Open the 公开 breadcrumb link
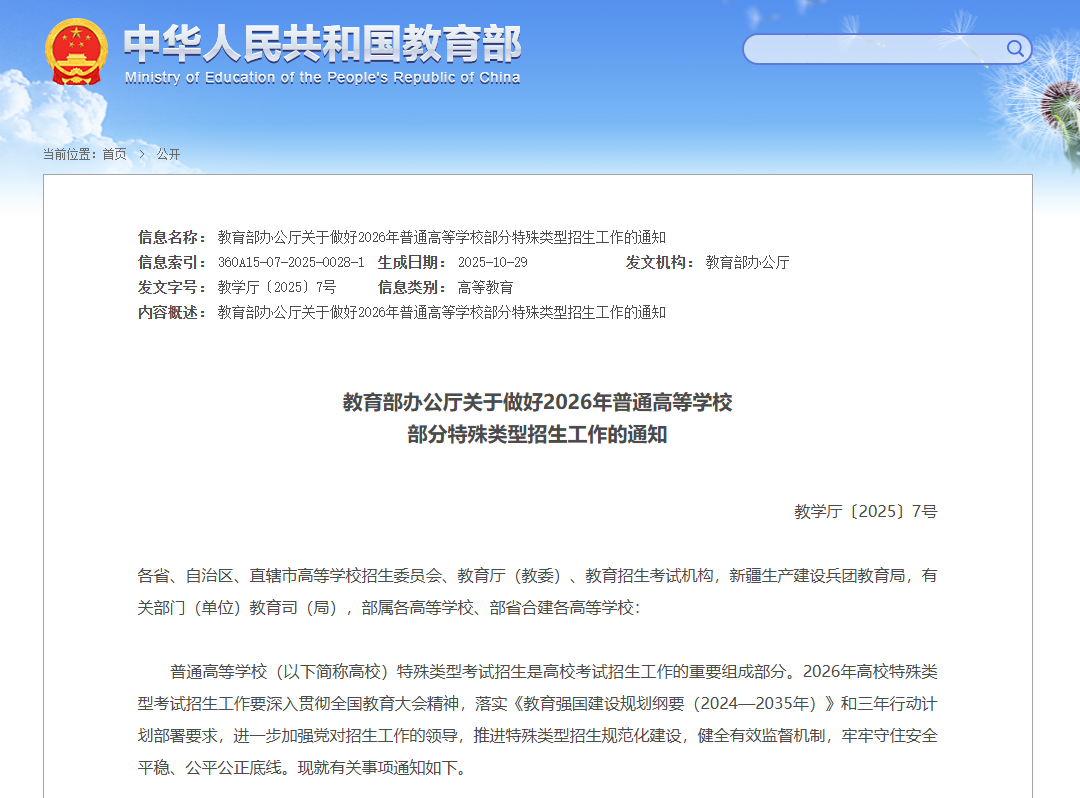The image size is (1080, 798). coord(168,154)
